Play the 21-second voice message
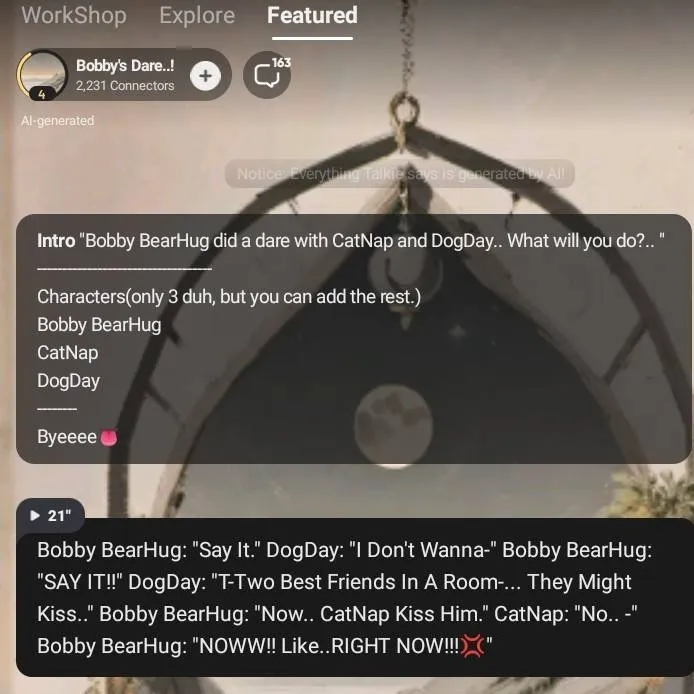This screenshot has width=694, height=694. pyautogui.click(x=50, y=515)
